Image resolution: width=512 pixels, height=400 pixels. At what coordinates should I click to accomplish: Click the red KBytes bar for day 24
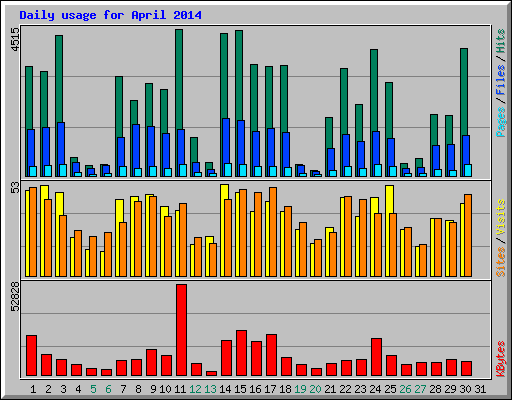(x=376, y=357)
